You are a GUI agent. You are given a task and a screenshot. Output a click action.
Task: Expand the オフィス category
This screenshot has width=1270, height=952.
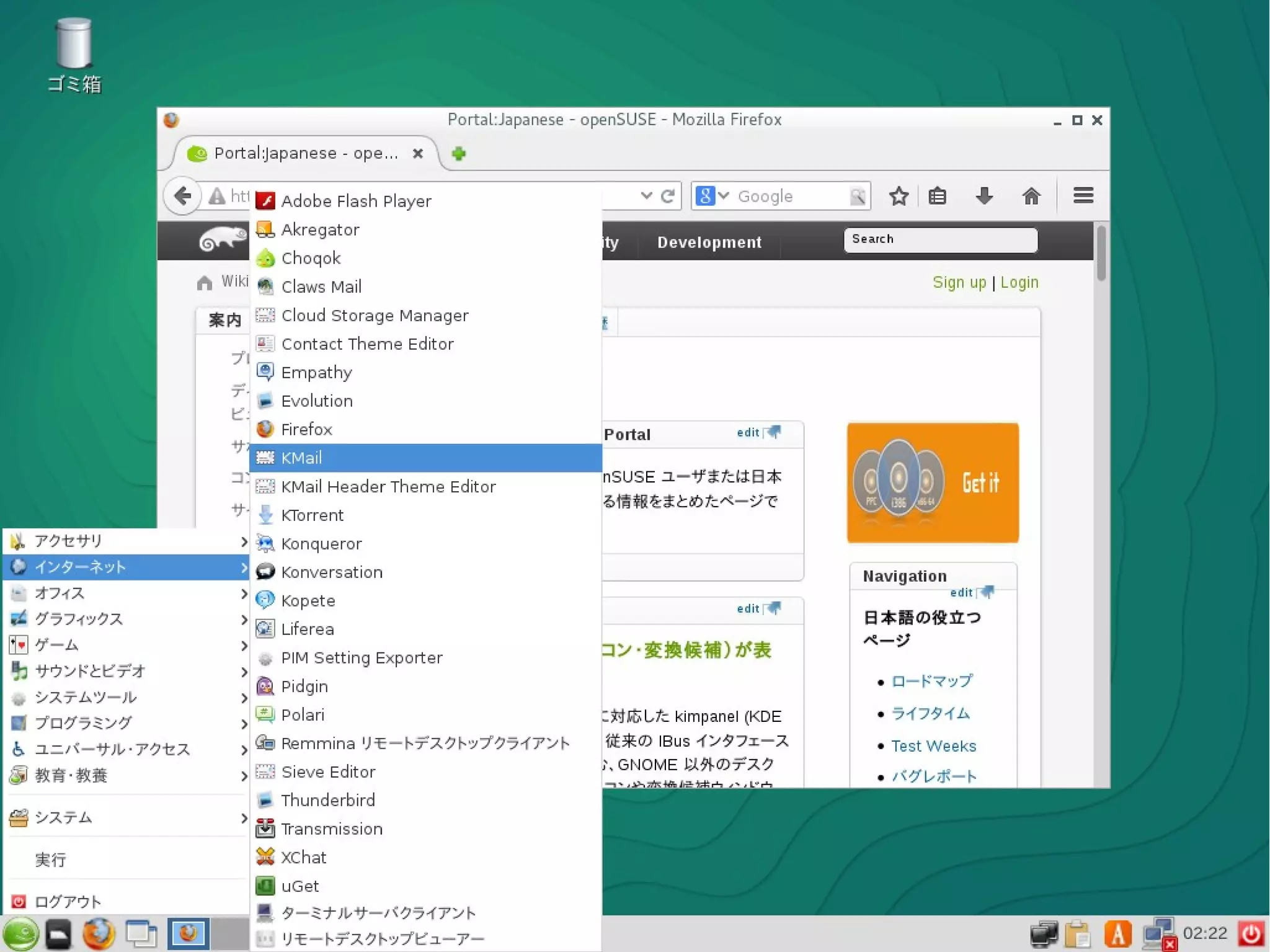127,593
